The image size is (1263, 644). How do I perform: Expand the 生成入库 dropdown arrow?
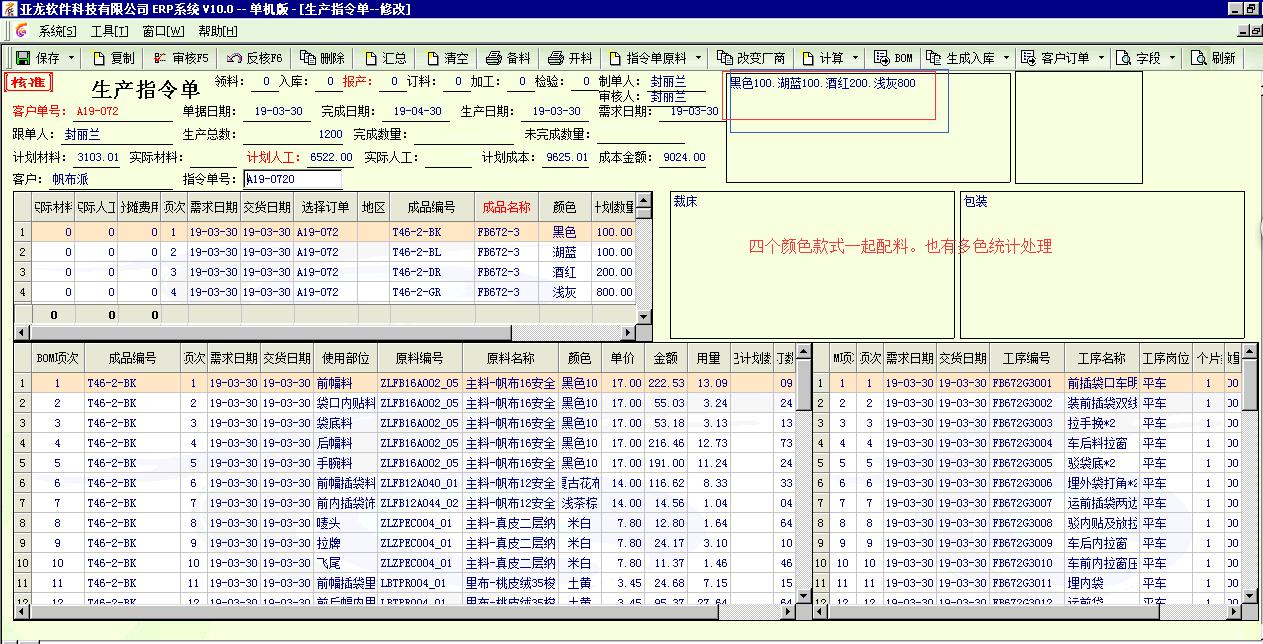click(1006, 58)
